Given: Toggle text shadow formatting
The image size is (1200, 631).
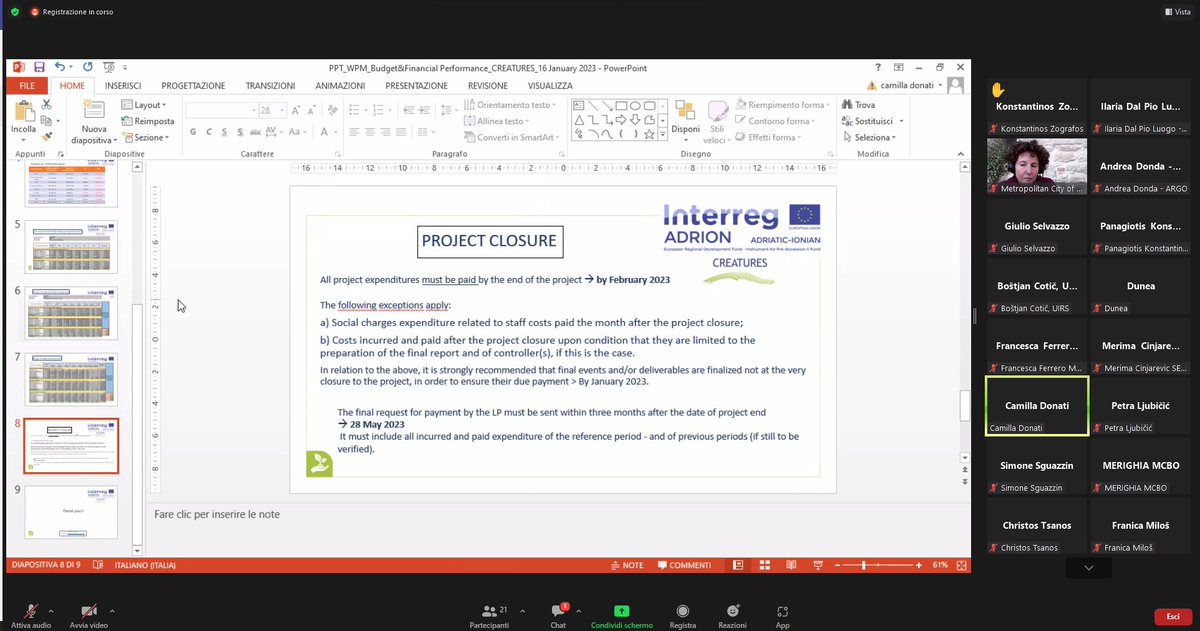Looking at the screenshot, I should coord(240,132).
